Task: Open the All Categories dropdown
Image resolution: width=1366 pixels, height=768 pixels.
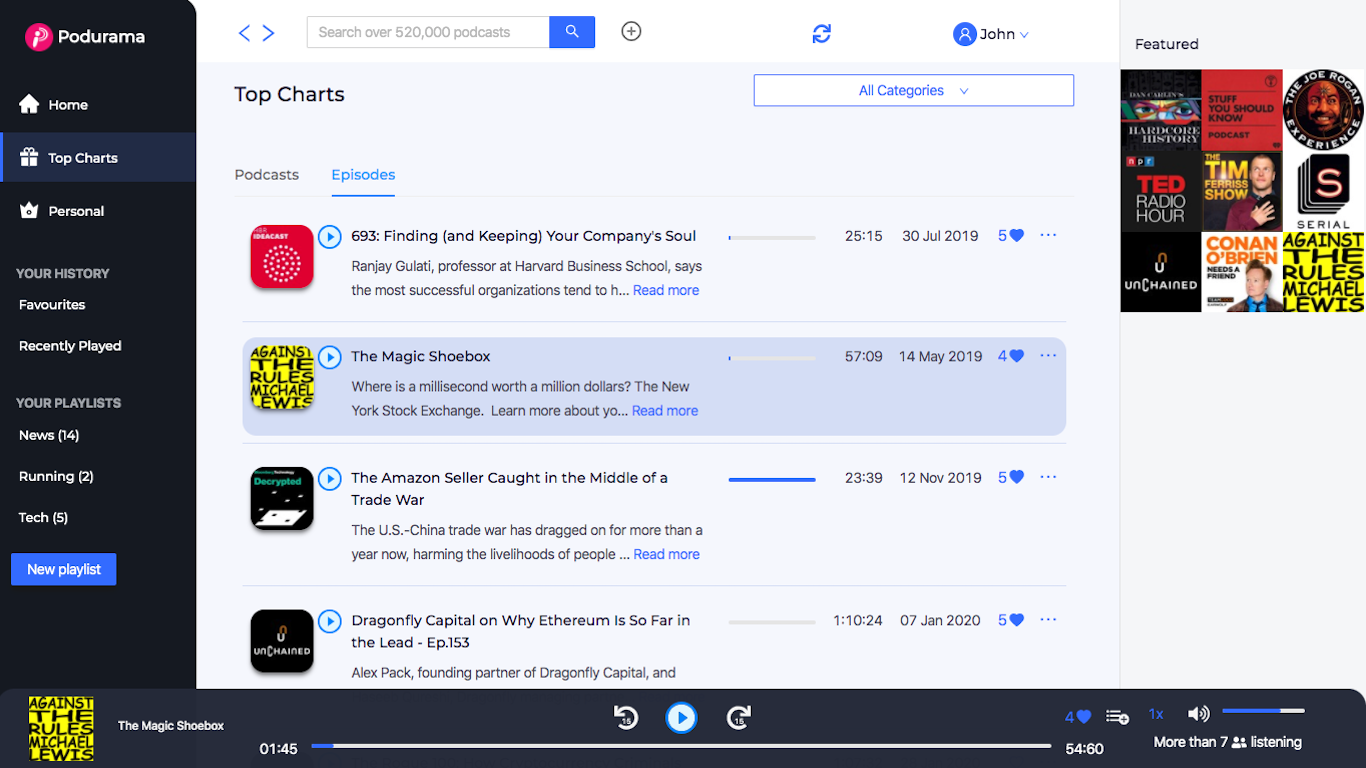Action: click(913, 90)
